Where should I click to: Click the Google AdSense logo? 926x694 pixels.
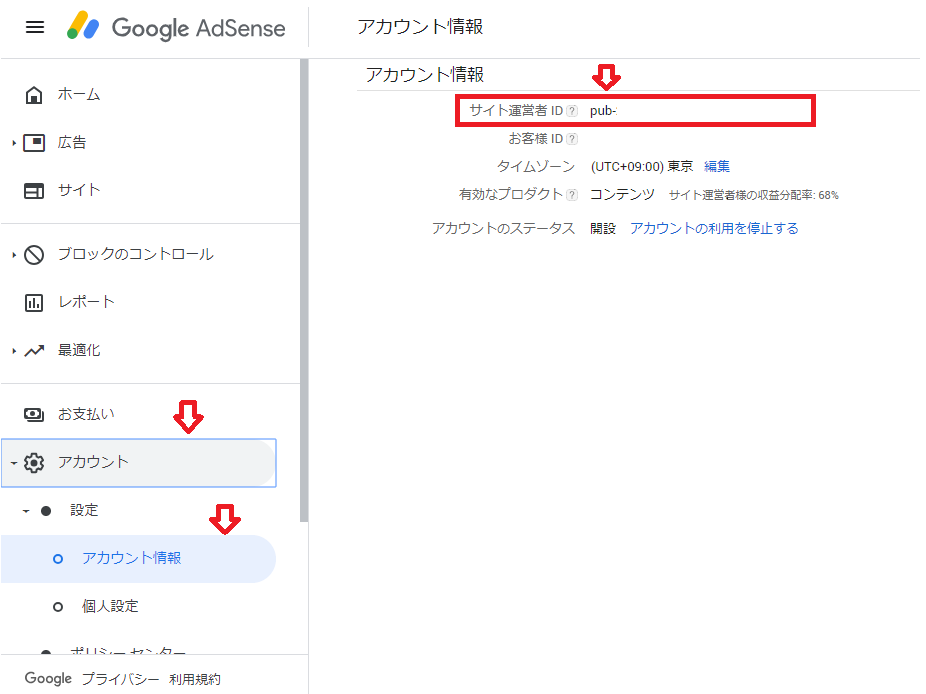tap(176, 28)
